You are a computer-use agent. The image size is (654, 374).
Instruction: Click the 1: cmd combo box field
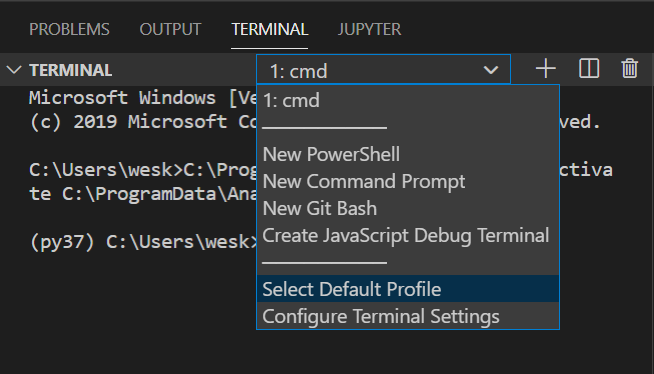(x=383, y=70)
